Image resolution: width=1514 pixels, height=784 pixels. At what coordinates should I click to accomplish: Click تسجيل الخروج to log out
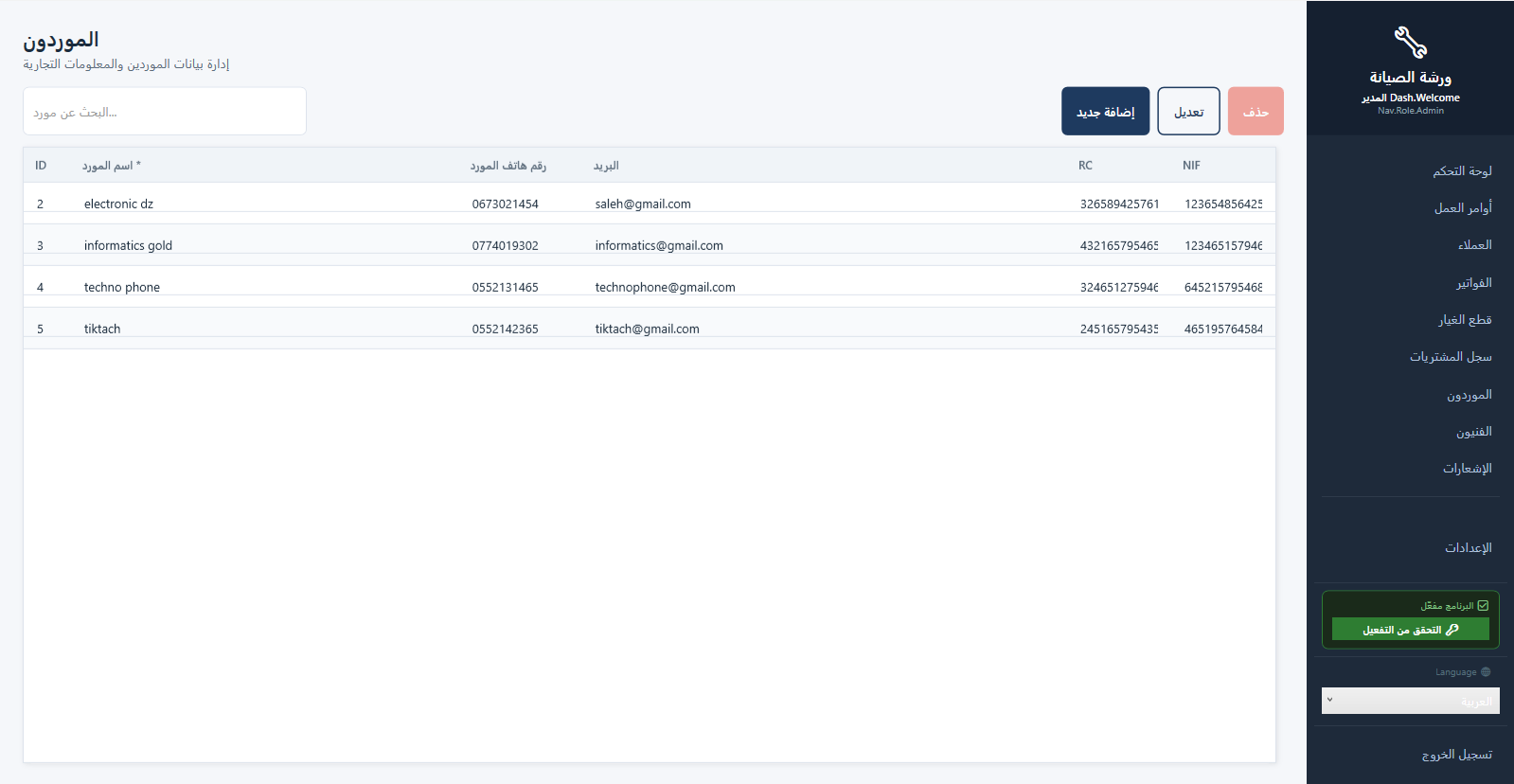(1456, 755)
